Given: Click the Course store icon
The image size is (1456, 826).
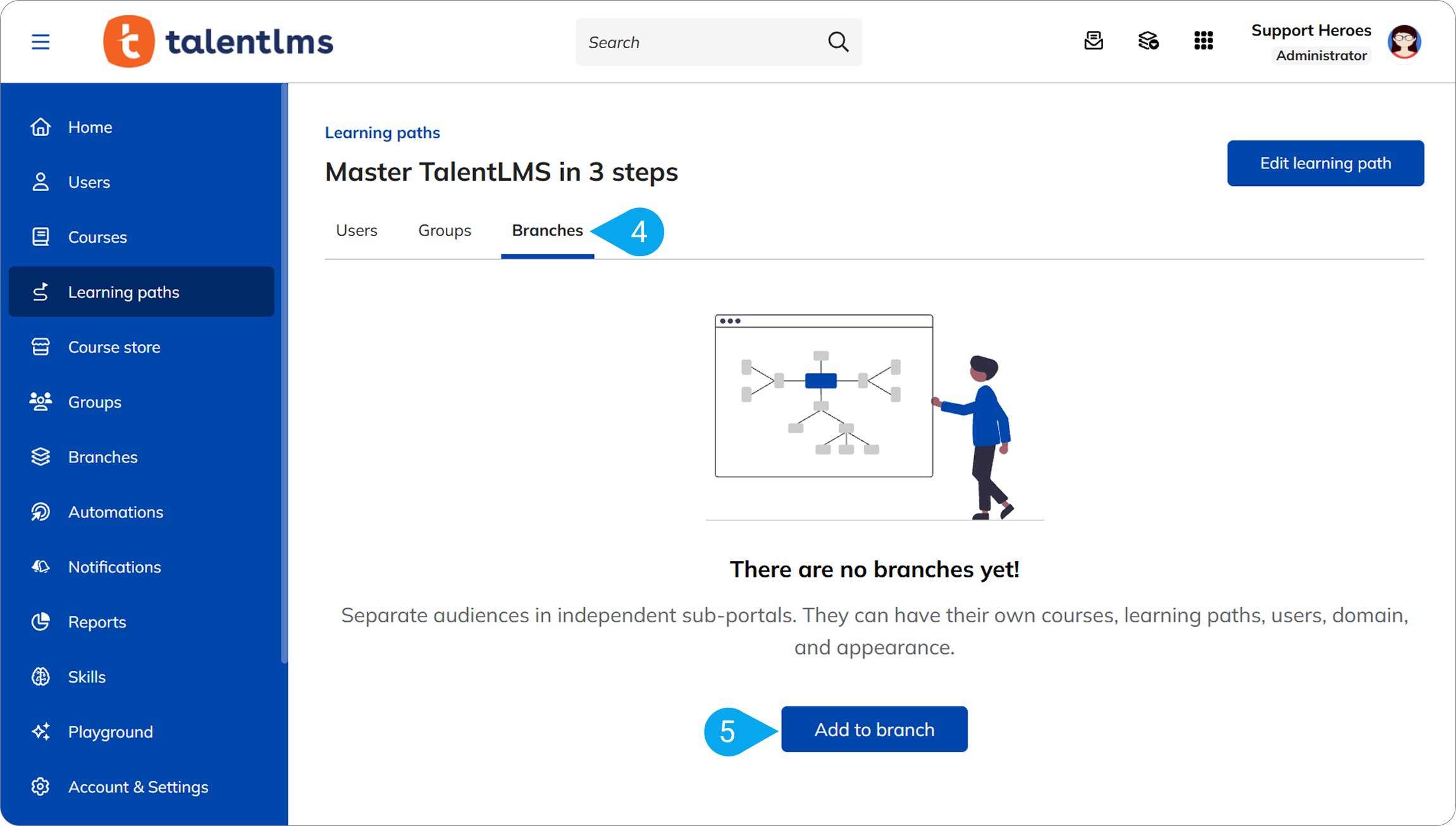Looking at the screenshot, I should (x=40, y=347).
